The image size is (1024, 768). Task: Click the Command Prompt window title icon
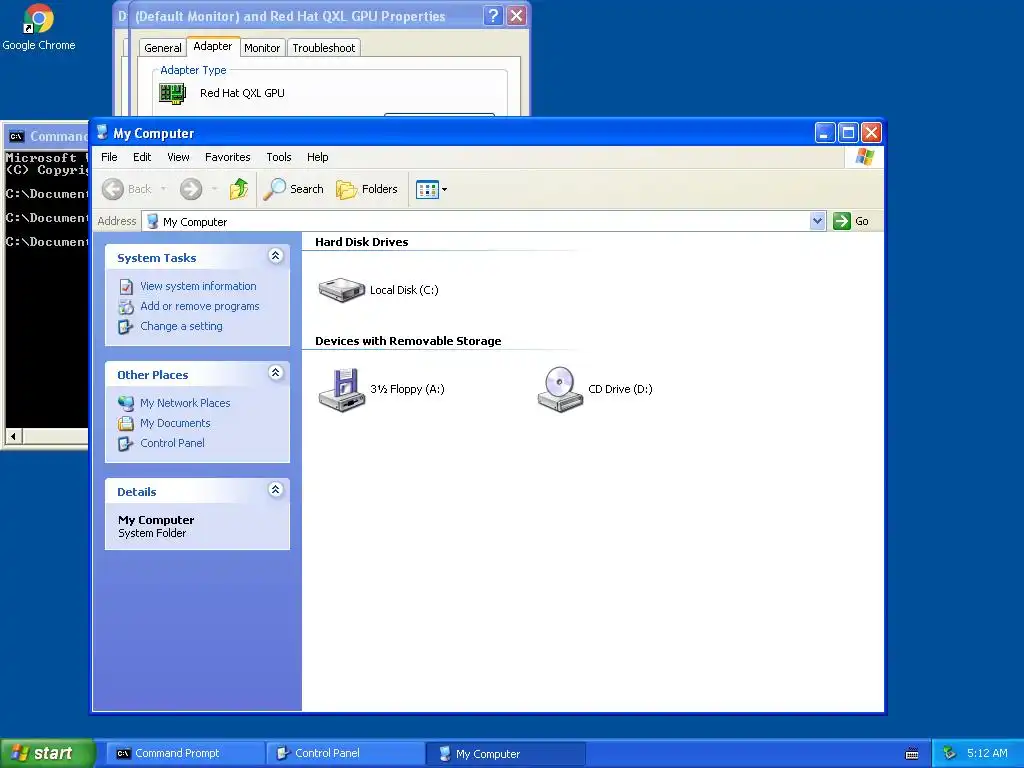(16, 136)
